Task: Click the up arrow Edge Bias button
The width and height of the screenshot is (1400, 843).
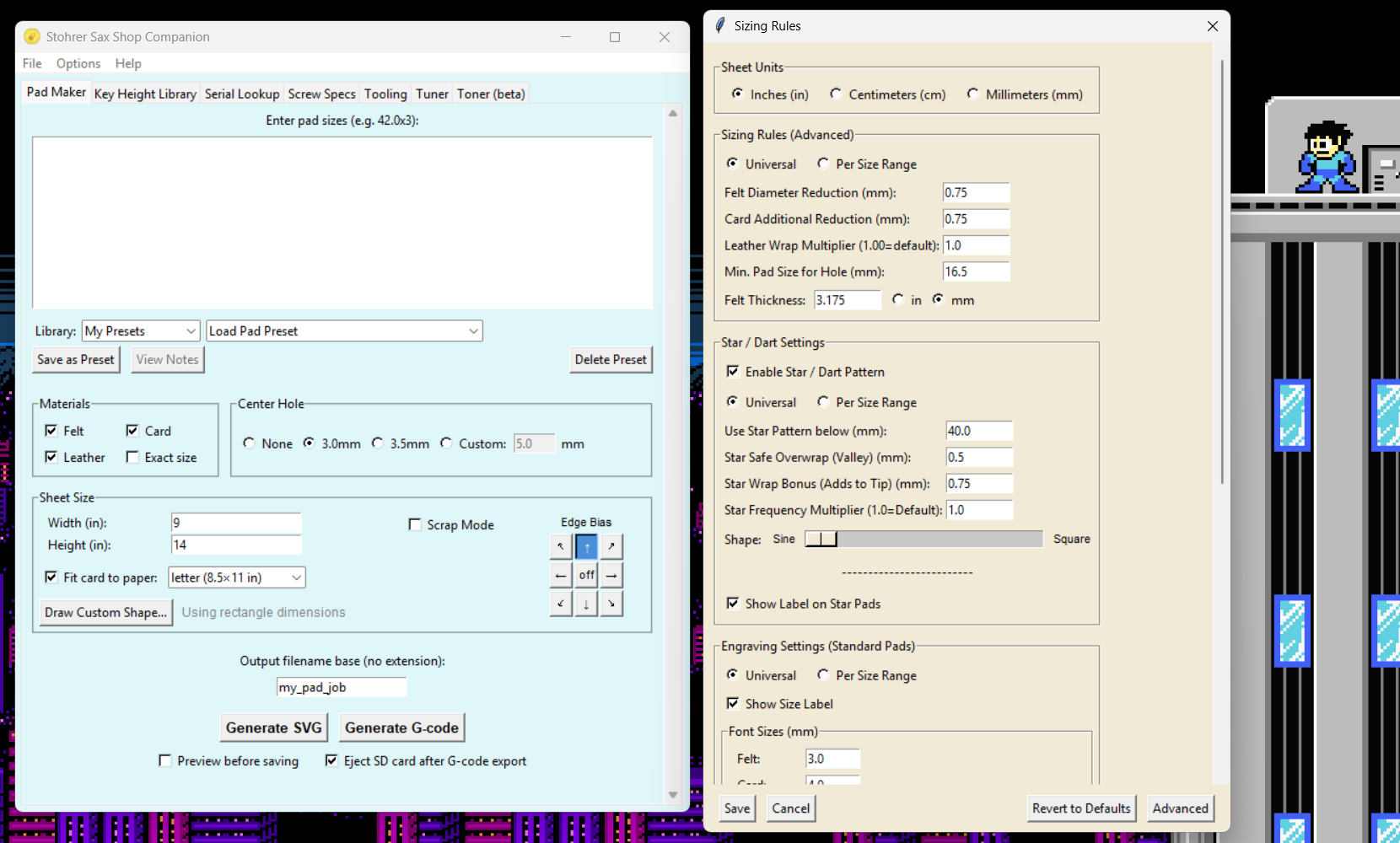Action: [x=586, y=546]
